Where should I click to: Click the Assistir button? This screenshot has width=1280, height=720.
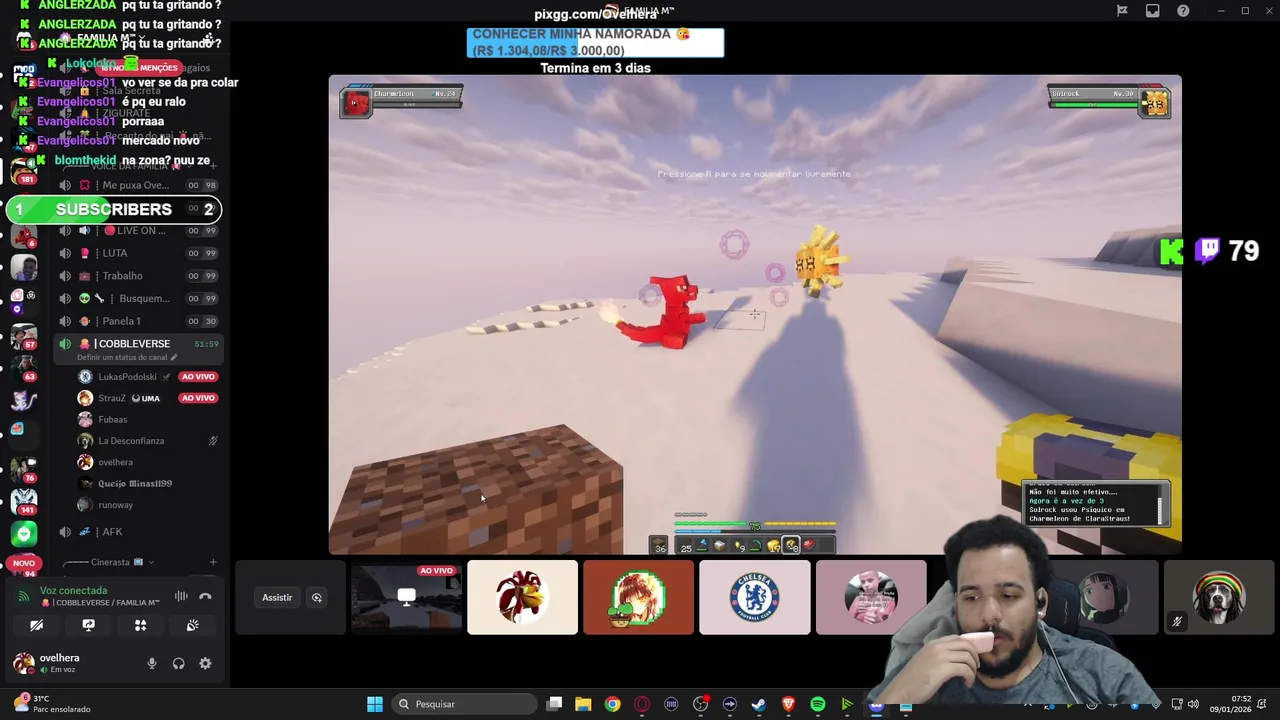coord(277,597)
